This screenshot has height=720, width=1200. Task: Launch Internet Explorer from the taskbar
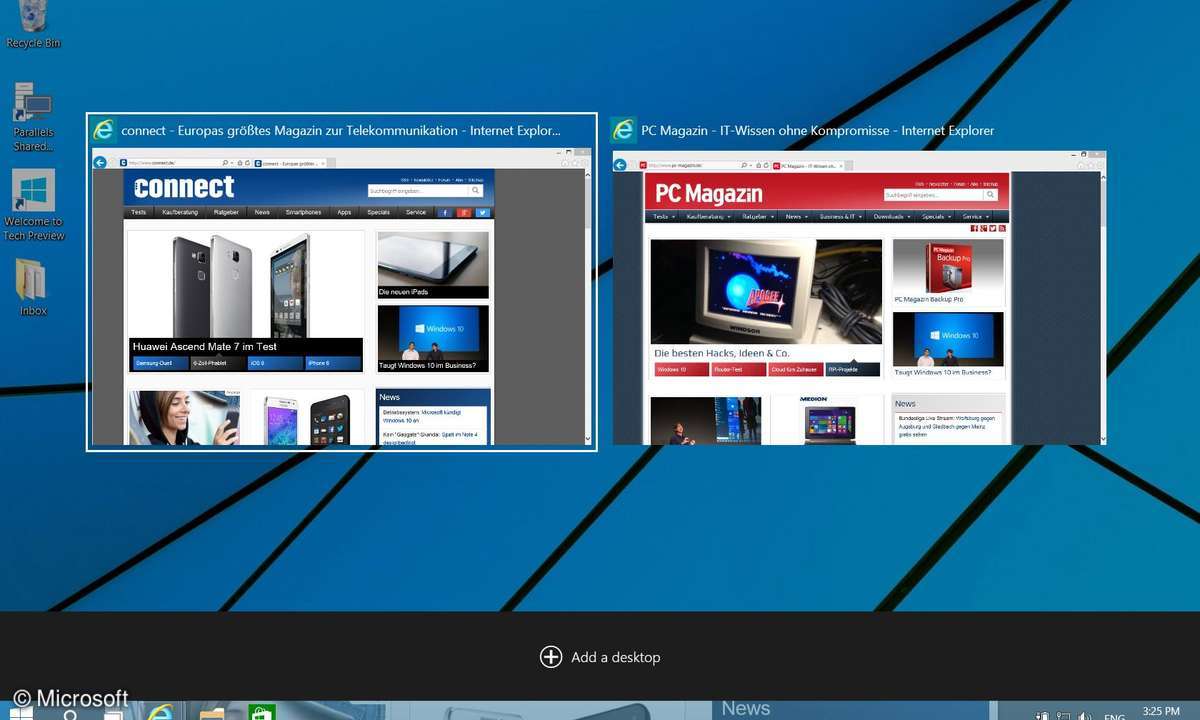click(x=160, y=712)
